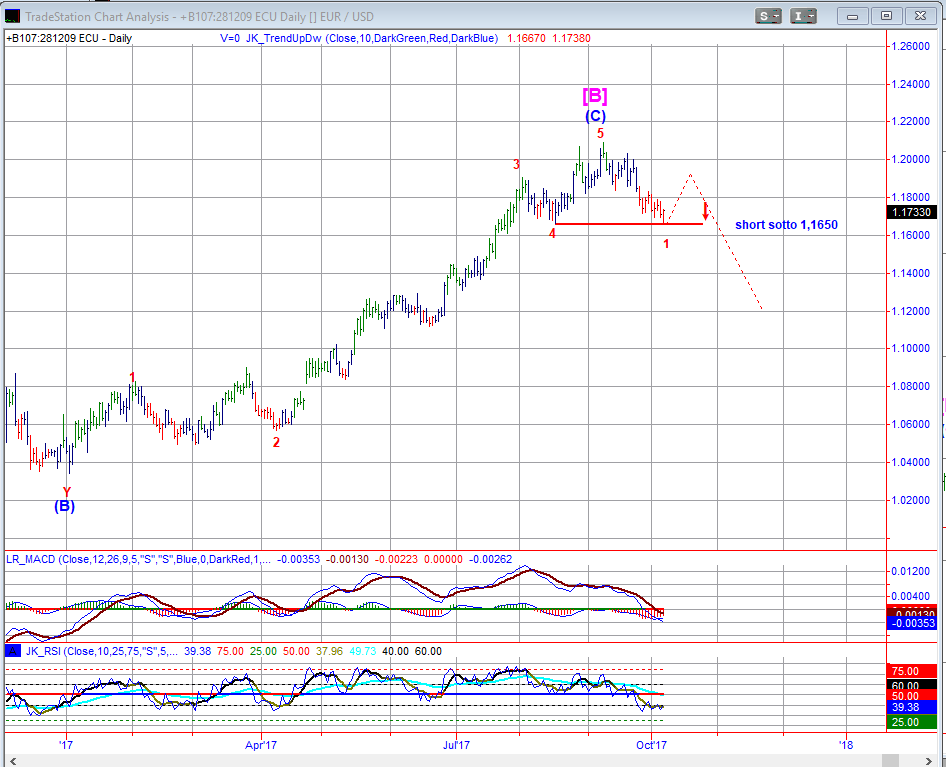Click the green 25.00 tag on RSI axis
The width and height of the screenshot is (946, 767).
coord(912,722)
